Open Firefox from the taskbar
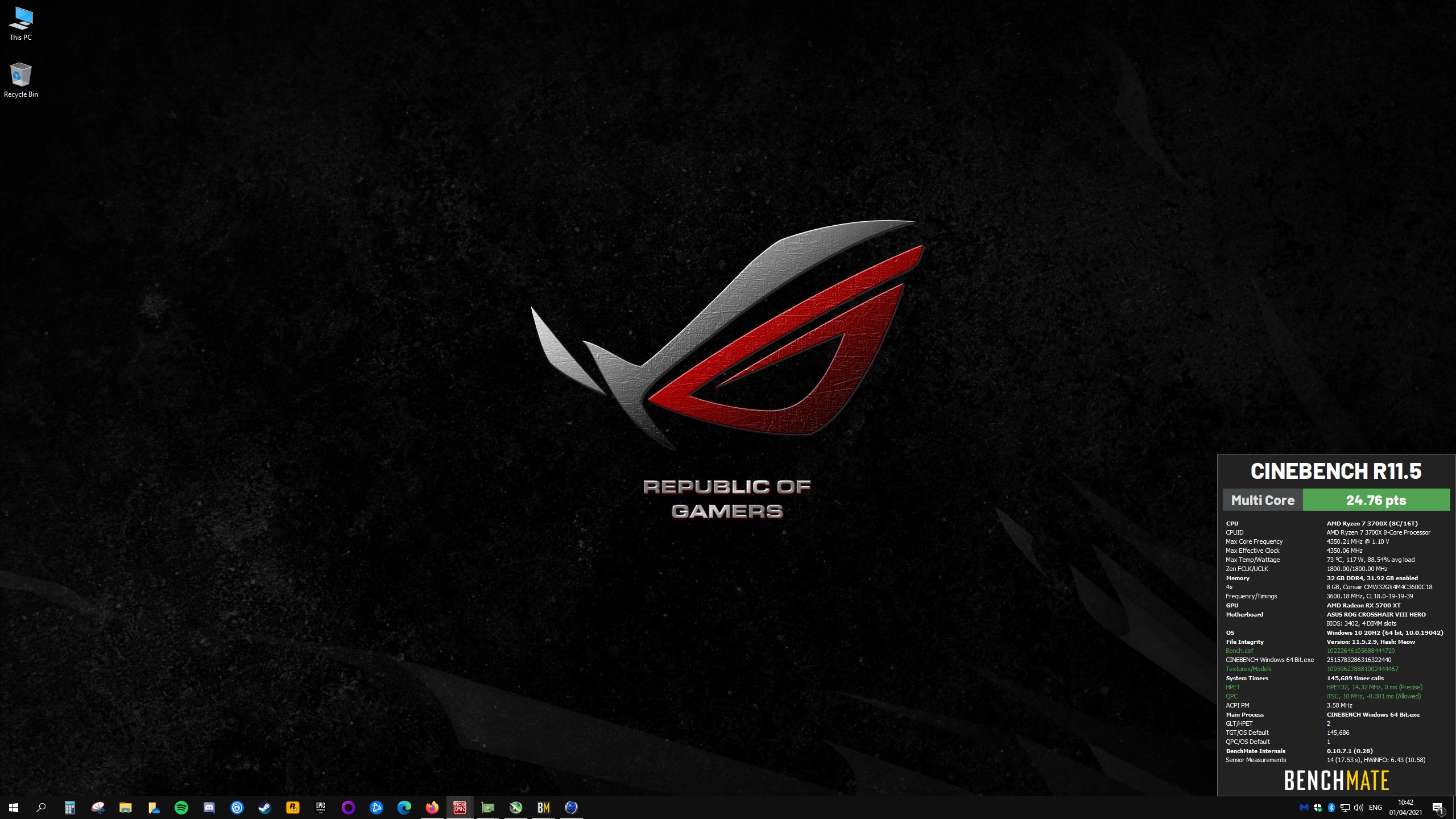This screenshot has height=819, width=1456. [432, 808]
